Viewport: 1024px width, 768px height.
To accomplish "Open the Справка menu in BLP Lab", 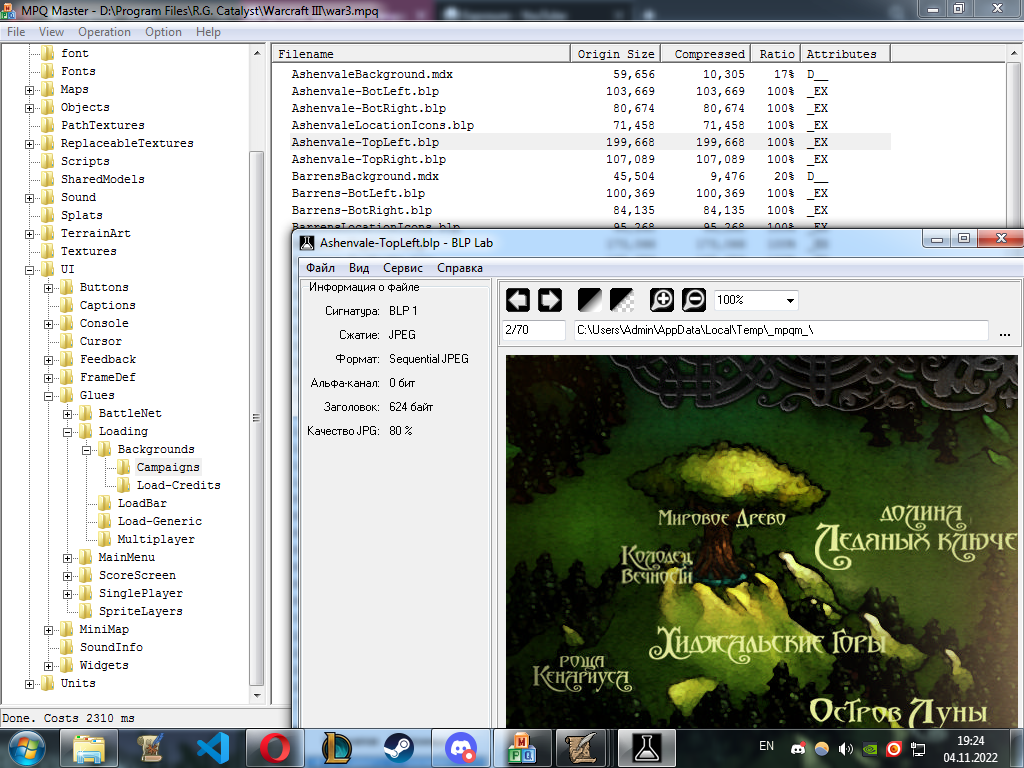I will [460, 268].
